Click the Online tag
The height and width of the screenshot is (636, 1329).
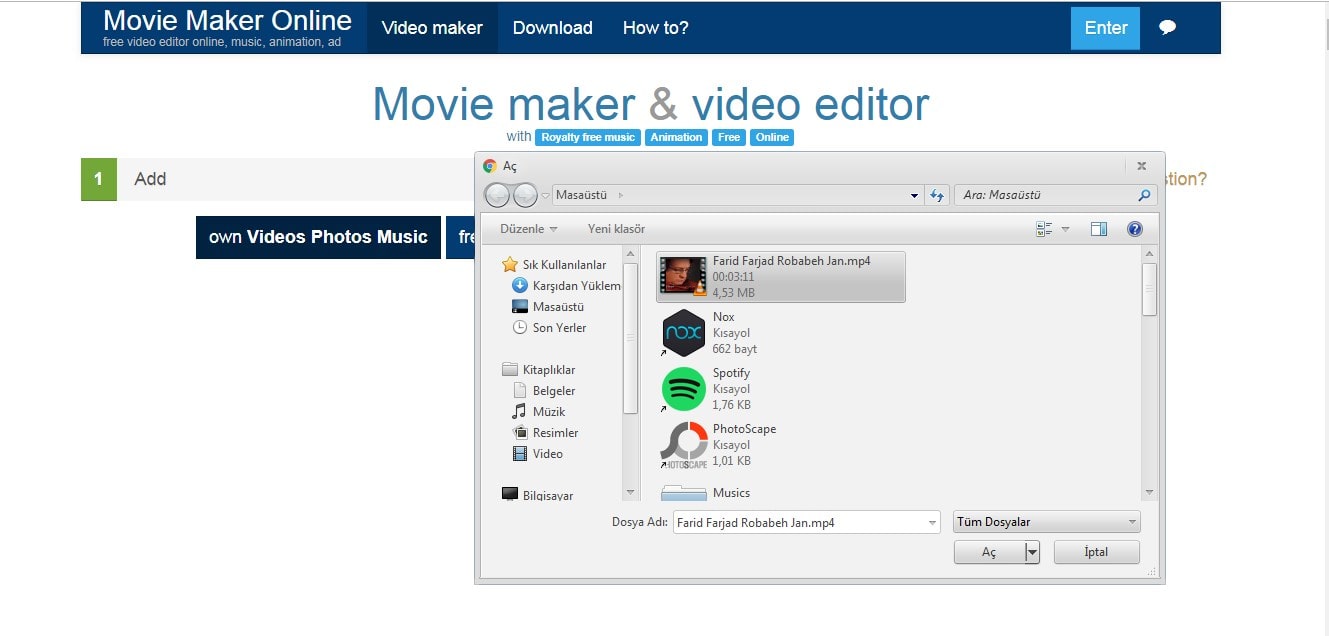(772, 137)
